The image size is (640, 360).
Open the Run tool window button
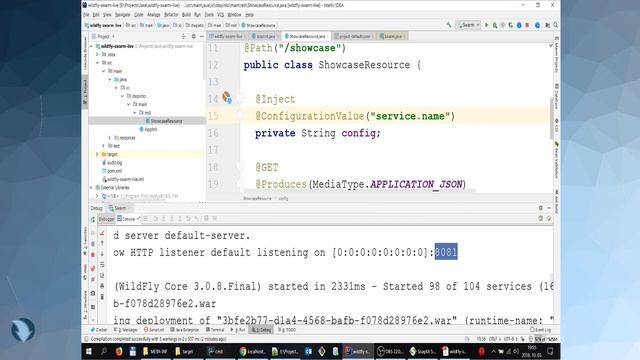click(x=238, y=330)
